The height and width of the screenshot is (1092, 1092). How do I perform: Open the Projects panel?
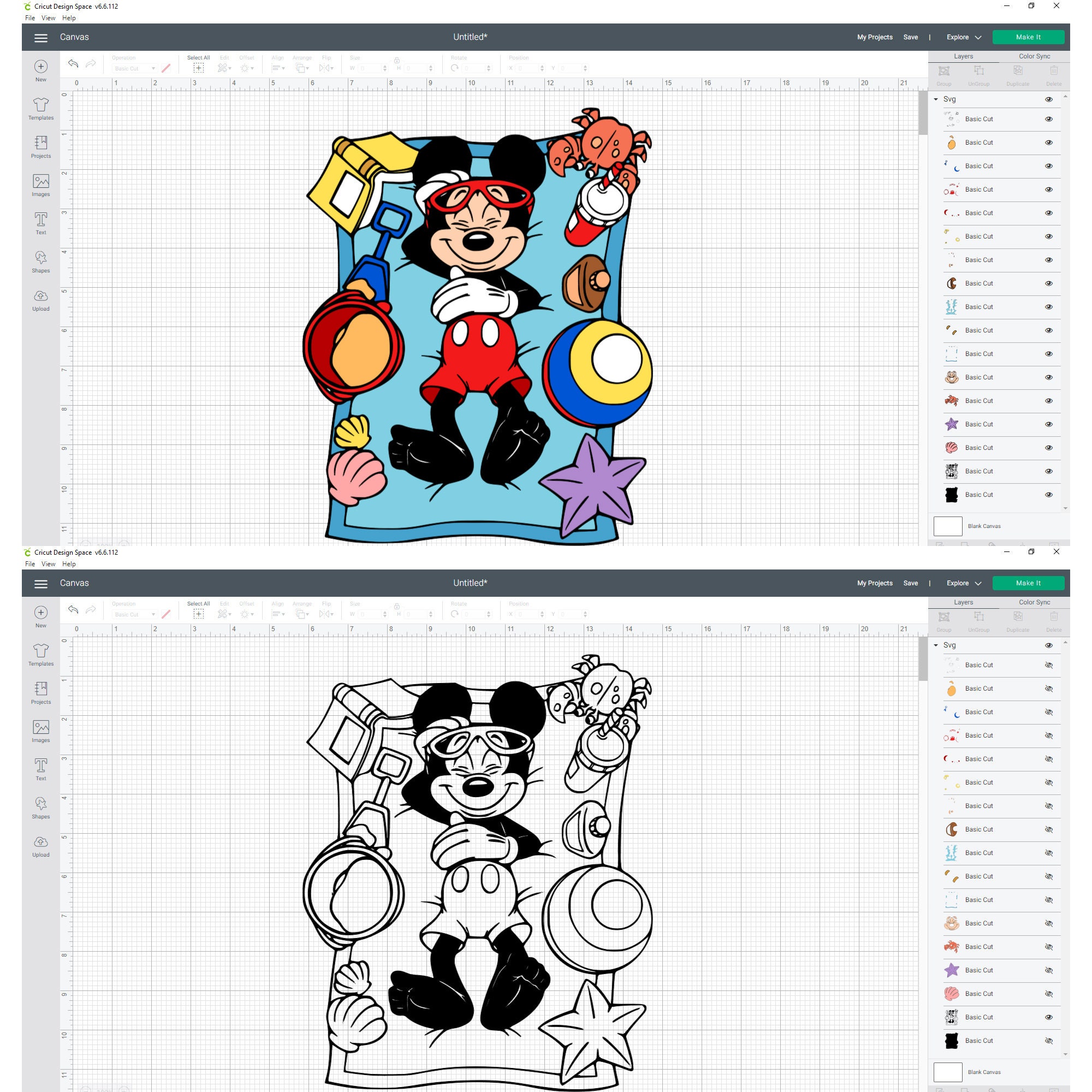pos(41,147)
